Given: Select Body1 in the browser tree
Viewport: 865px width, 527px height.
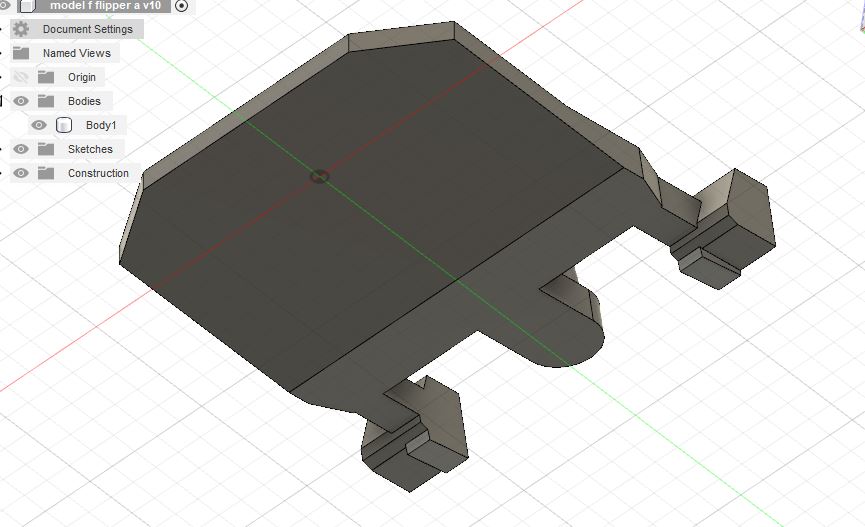Looking at the screenshot, I should pyautogui.click(x=101, y=125).
